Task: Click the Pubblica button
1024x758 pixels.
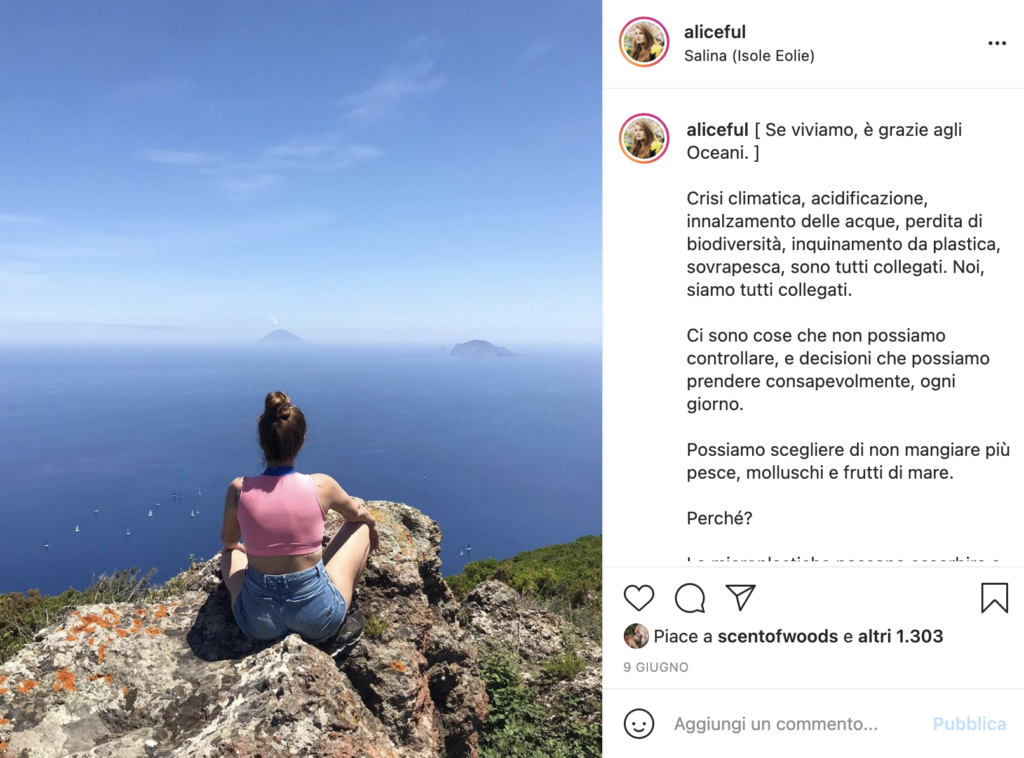Action: point(969,724)
